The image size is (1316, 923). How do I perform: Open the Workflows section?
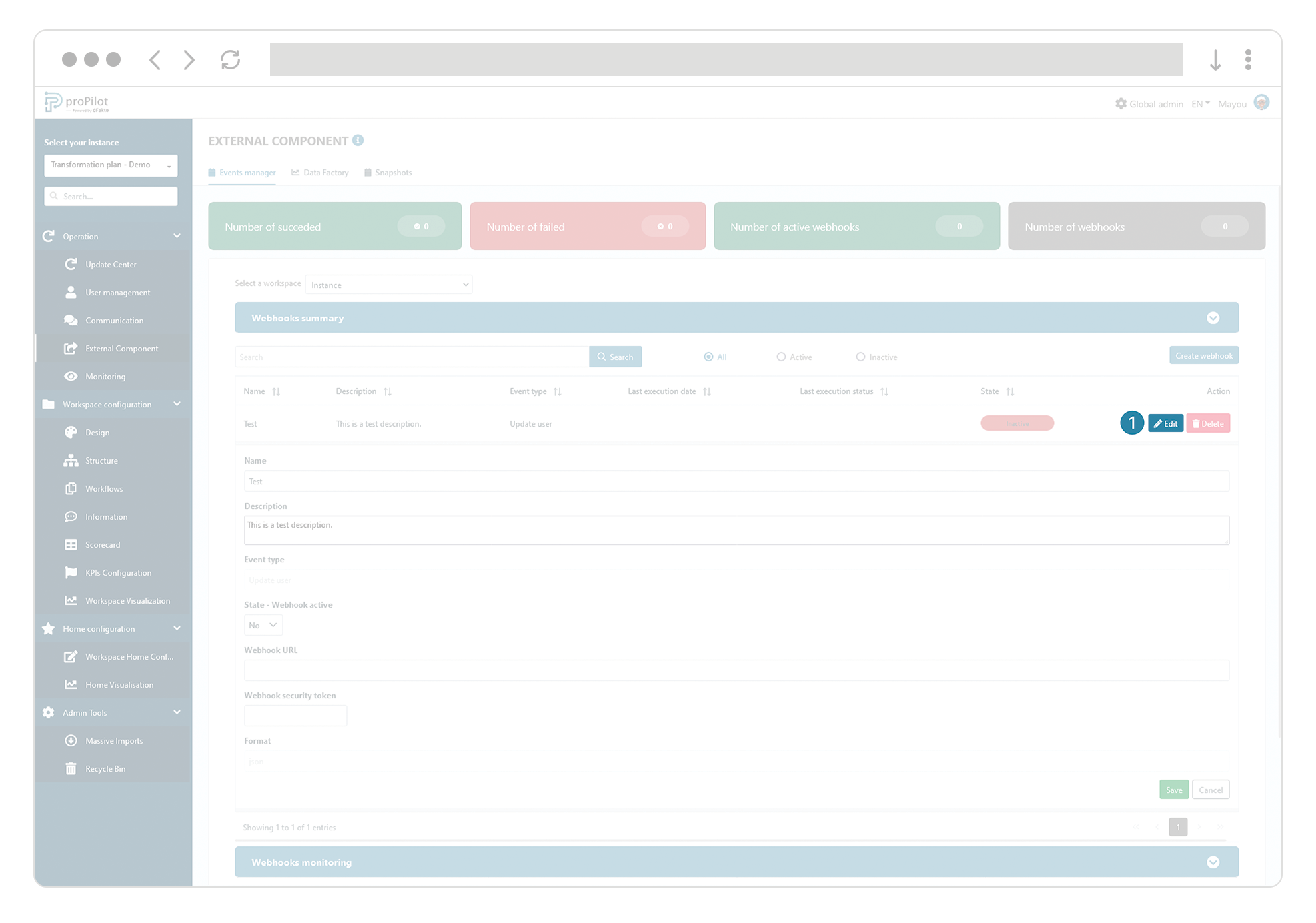(x=105, y=488)
